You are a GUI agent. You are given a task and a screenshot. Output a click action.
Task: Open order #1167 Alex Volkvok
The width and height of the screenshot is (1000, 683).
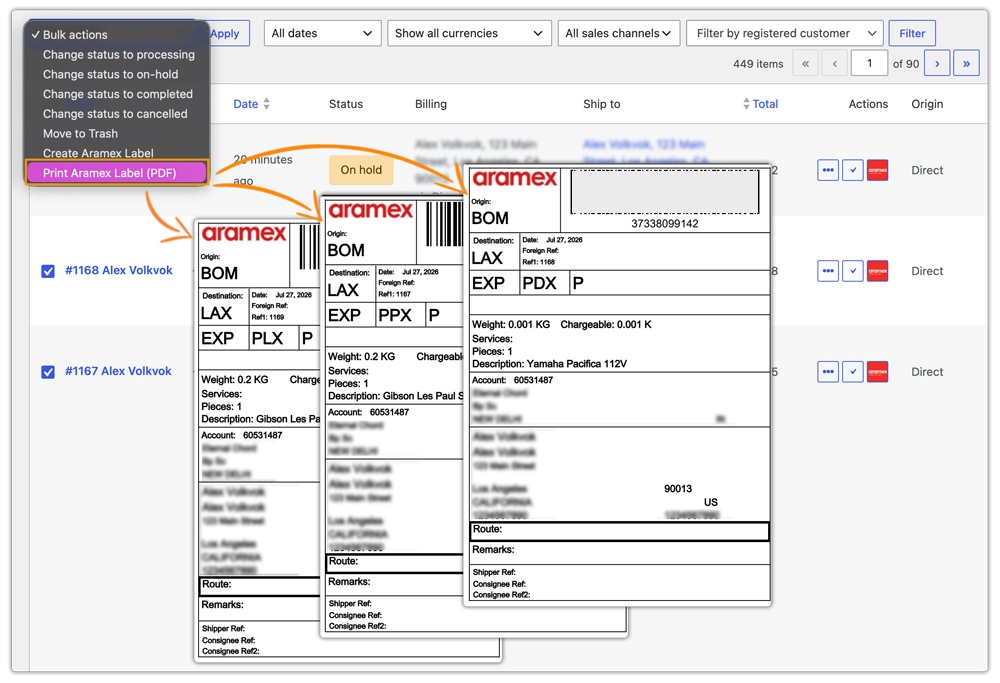tap(118, 371)
